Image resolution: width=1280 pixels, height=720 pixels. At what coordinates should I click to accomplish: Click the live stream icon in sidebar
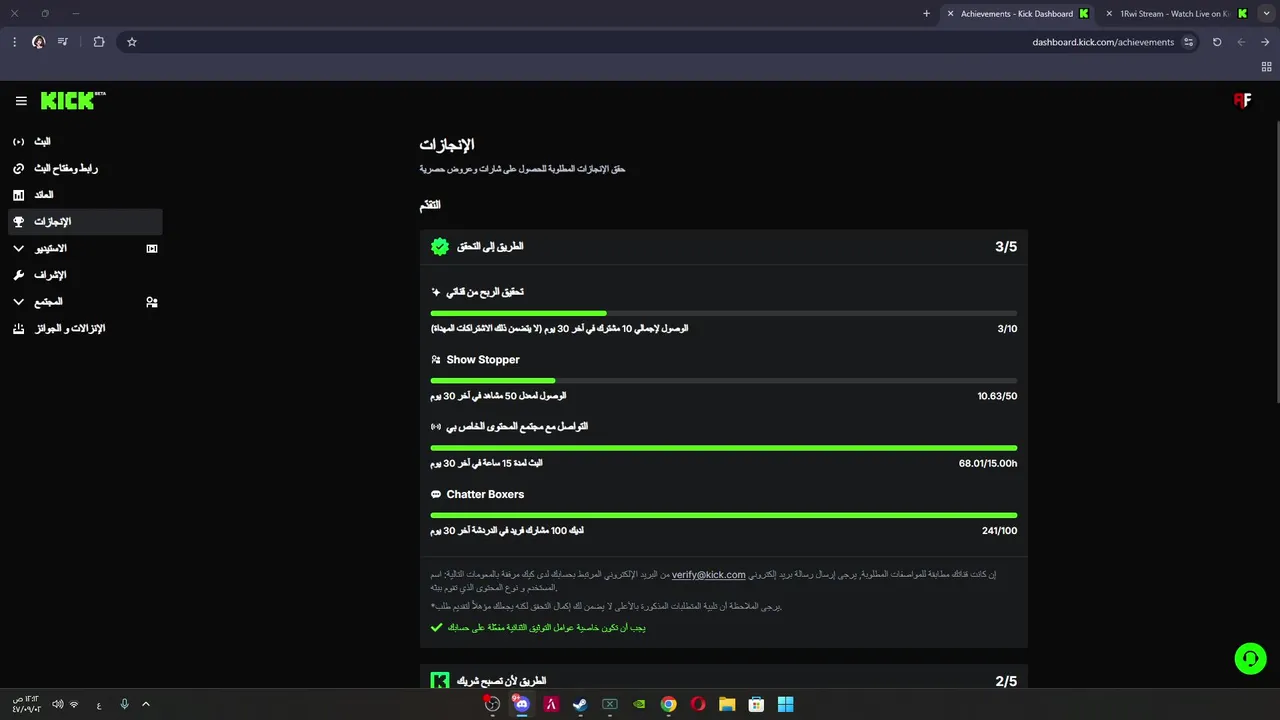(18, 142)
